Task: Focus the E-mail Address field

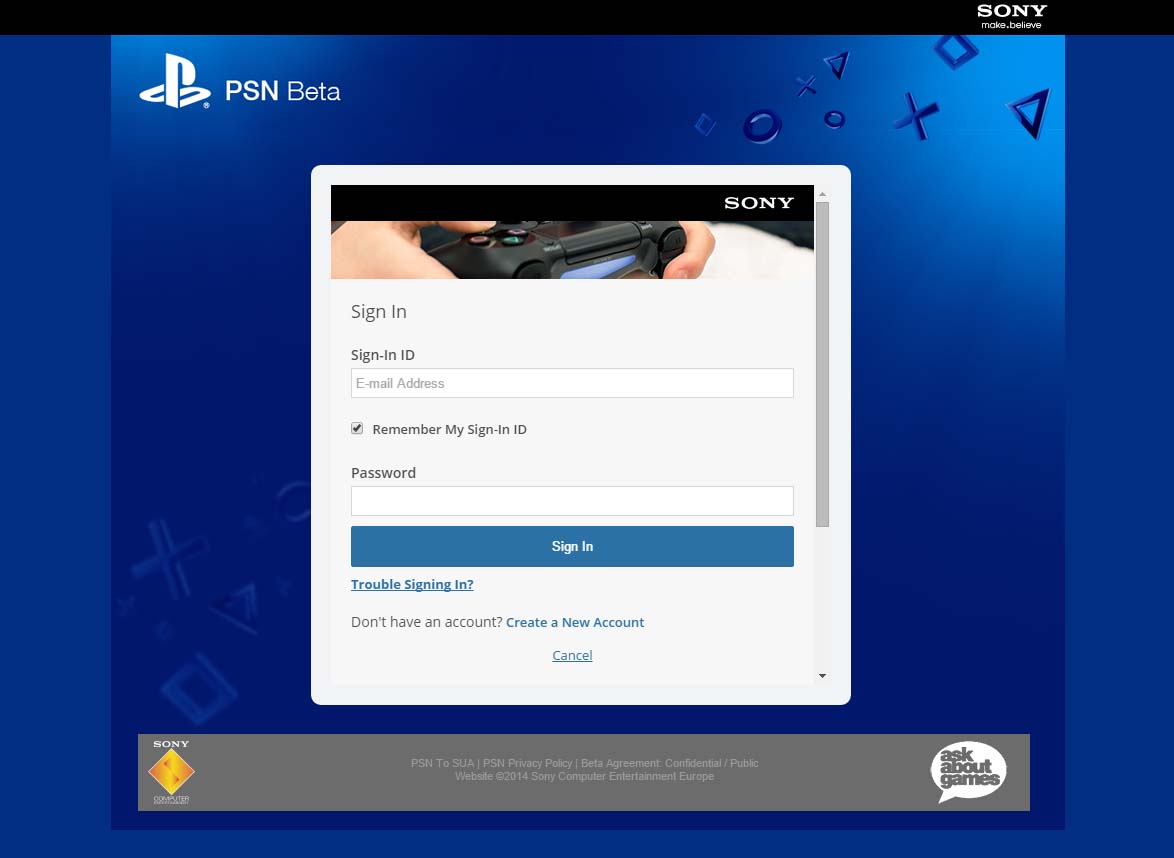Action: (x=572, y=383)
